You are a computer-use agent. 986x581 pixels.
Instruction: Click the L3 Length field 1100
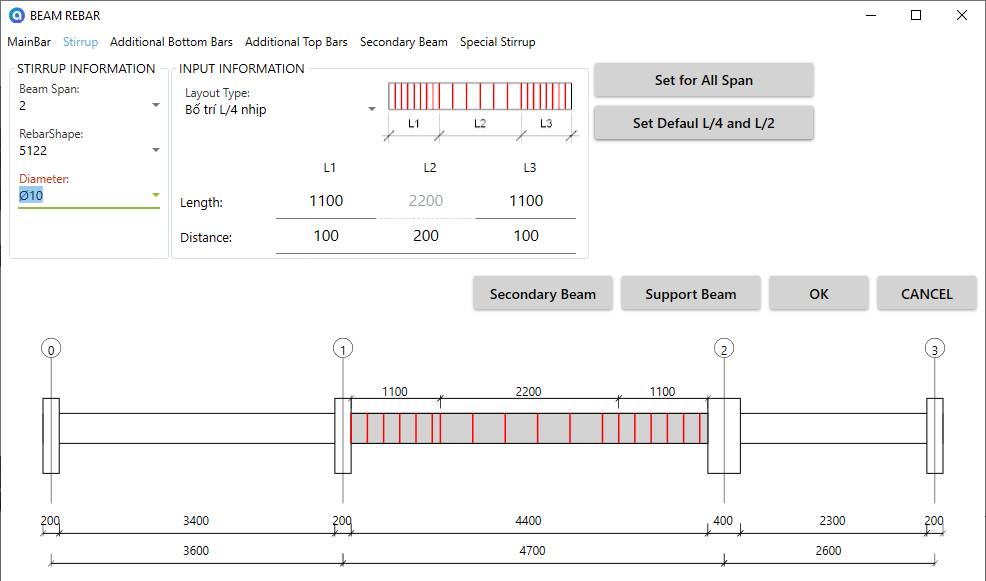coord(526,201)
